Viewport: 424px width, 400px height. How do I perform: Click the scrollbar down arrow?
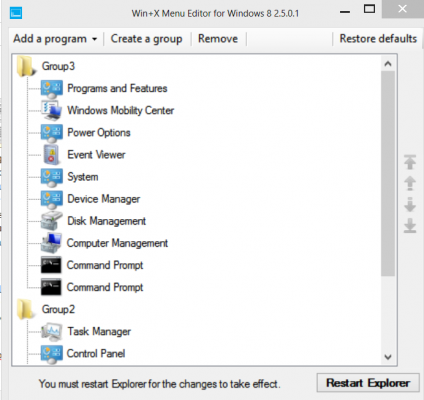click(x=388, y=357)
